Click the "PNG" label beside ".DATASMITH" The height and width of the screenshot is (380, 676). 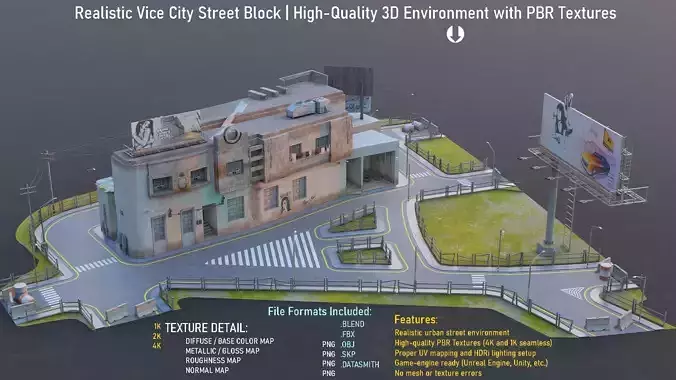(x=329, y=364)
